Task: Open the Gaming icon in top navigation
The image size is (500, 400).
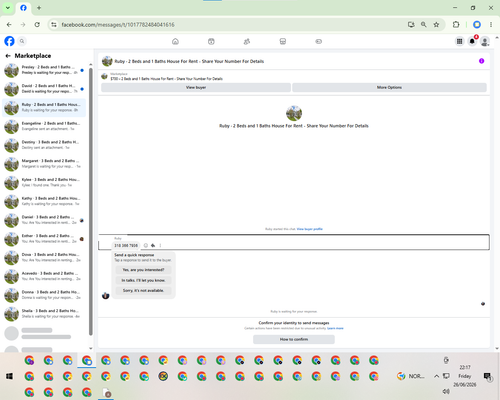Action: 318,41
